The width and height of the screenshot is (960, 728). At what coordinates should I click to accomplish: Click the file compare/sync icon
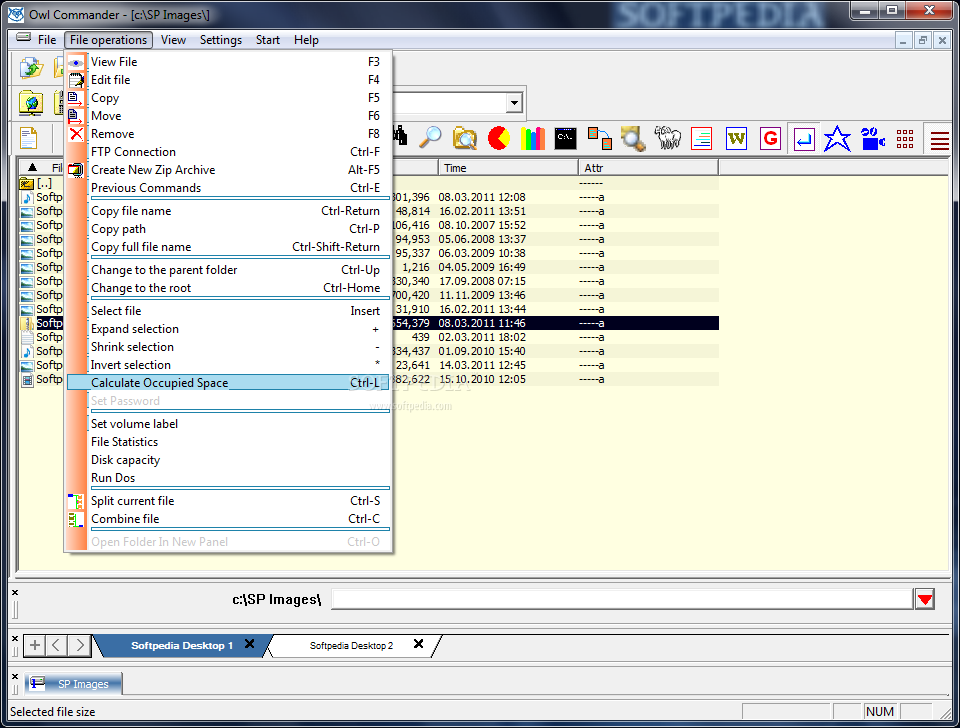click(x=599, y=138)
